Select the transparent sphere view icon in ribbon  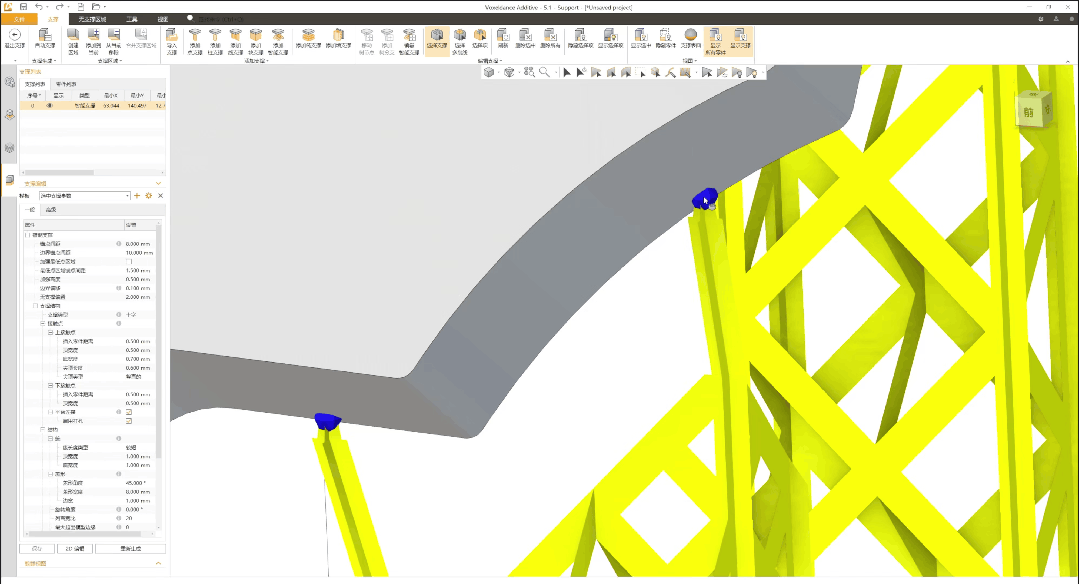pos(690,35)
